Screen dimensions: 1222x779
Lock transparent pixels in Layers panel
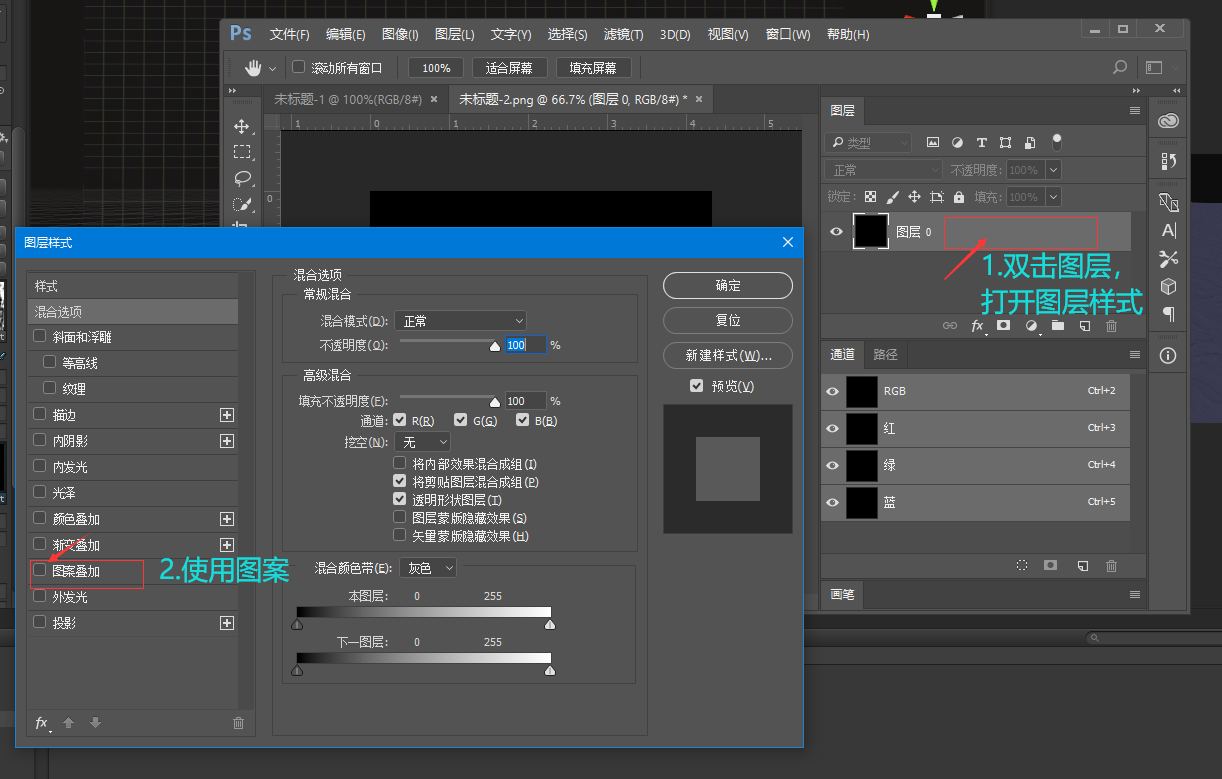click(871, 197)
